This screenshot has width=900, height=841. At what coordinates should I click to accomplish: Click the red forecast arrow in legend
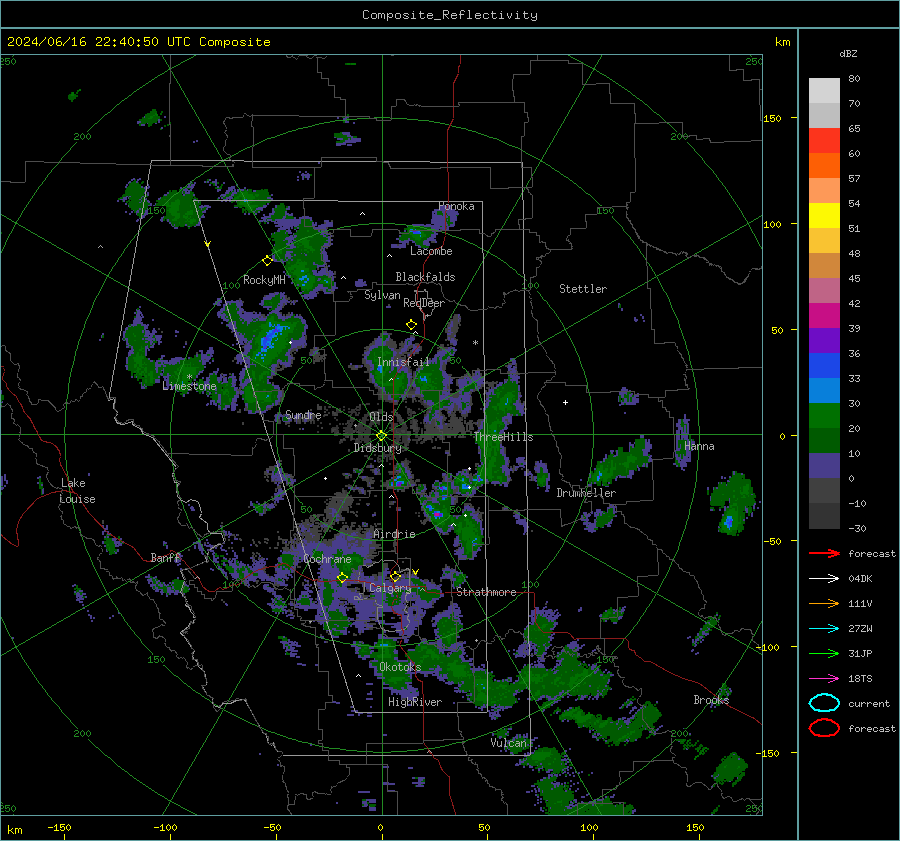824,553
